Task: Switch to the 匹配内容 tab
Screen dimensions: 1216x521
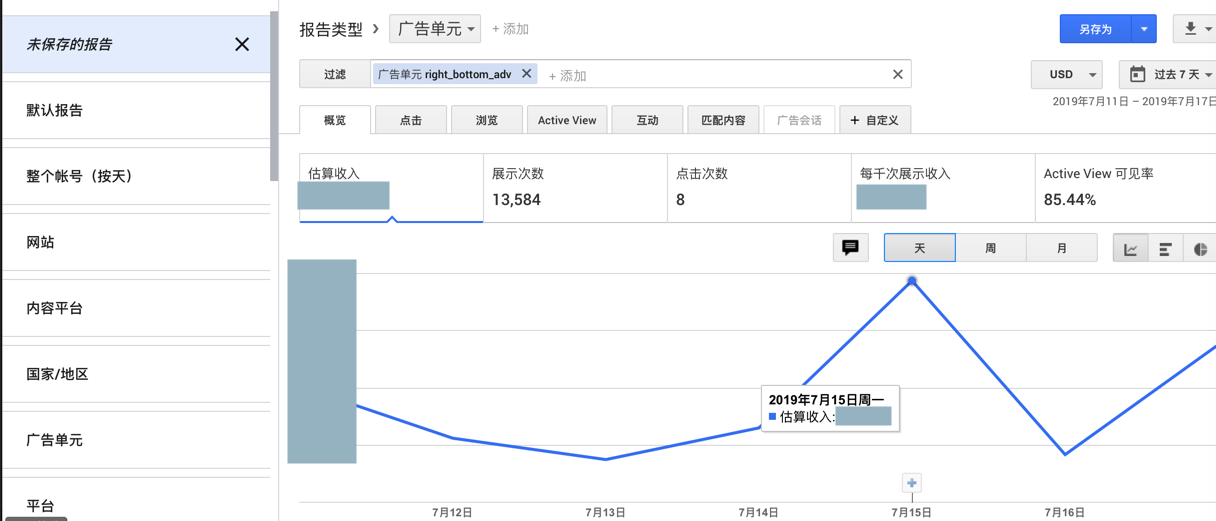Action: [x=723, y=120]
